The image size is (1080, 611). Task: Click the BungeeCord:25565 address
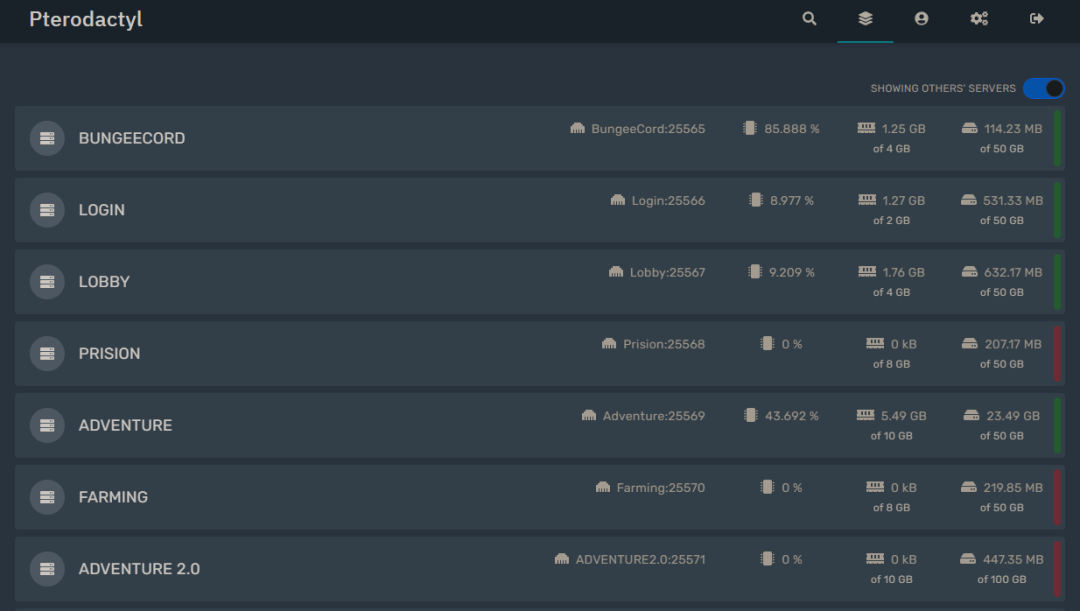point(647,129)
